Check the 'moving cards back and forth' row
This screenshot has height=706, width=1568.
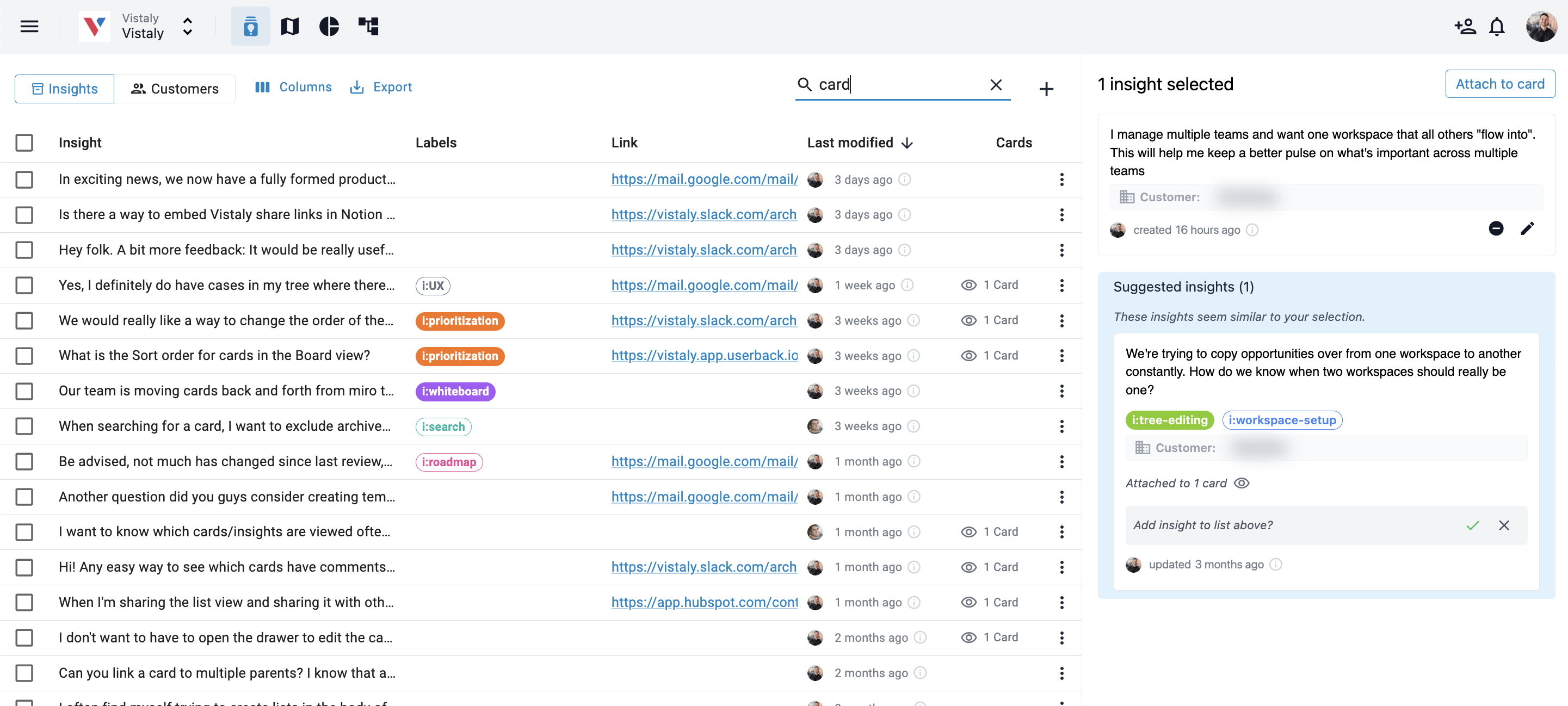(x=24, y=391)
